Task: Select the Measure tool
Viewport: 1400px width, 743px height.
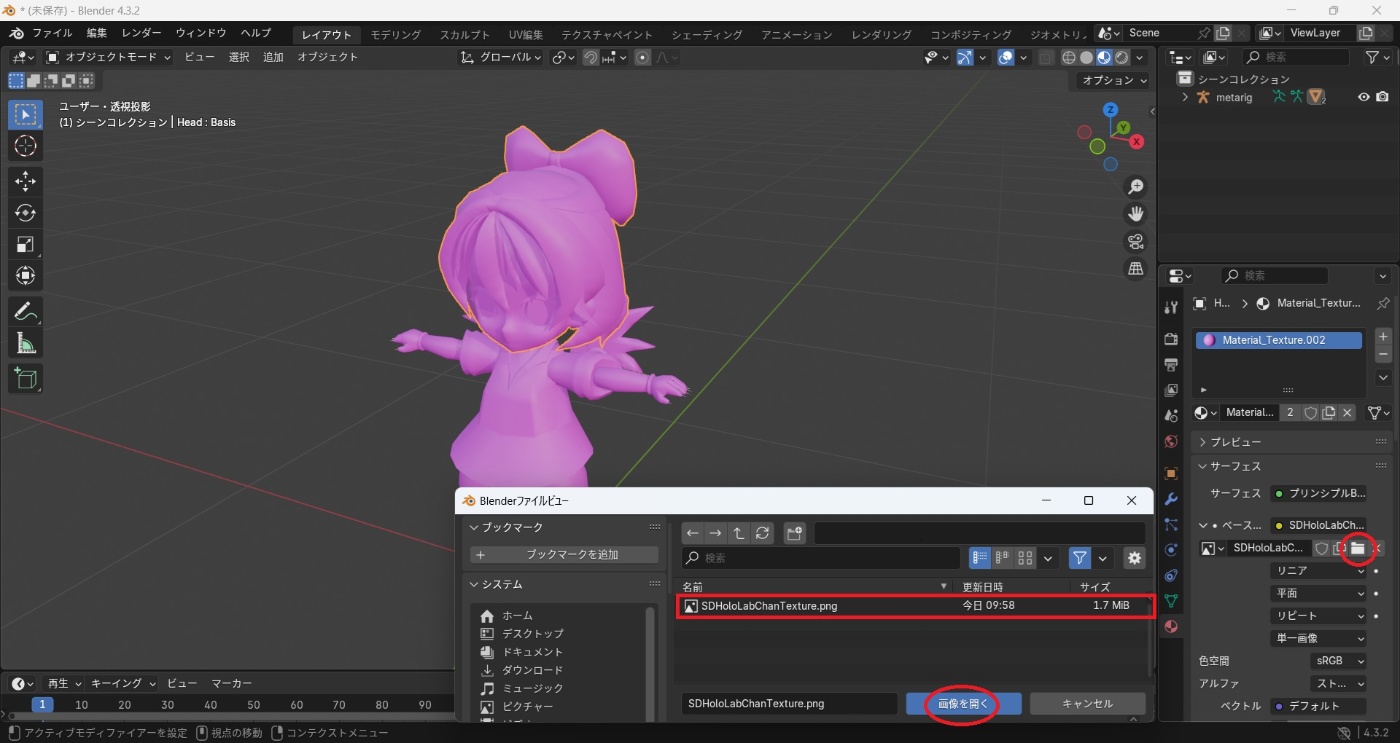Action: pyautogui.click(x=26, y=344)
